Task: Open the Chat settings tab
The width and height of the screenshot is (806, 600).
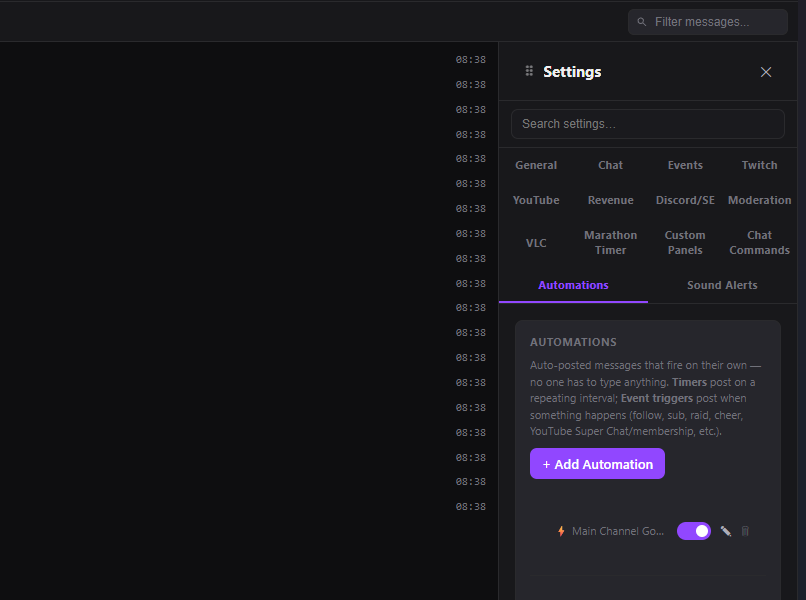Action: coord(610,165)
